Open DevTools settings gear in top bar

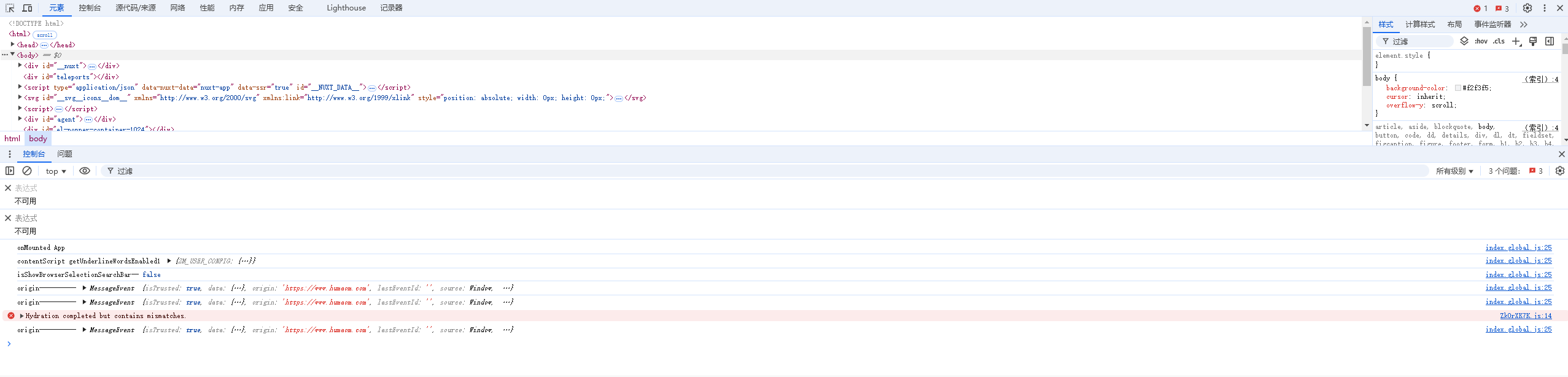(1527, 8)
